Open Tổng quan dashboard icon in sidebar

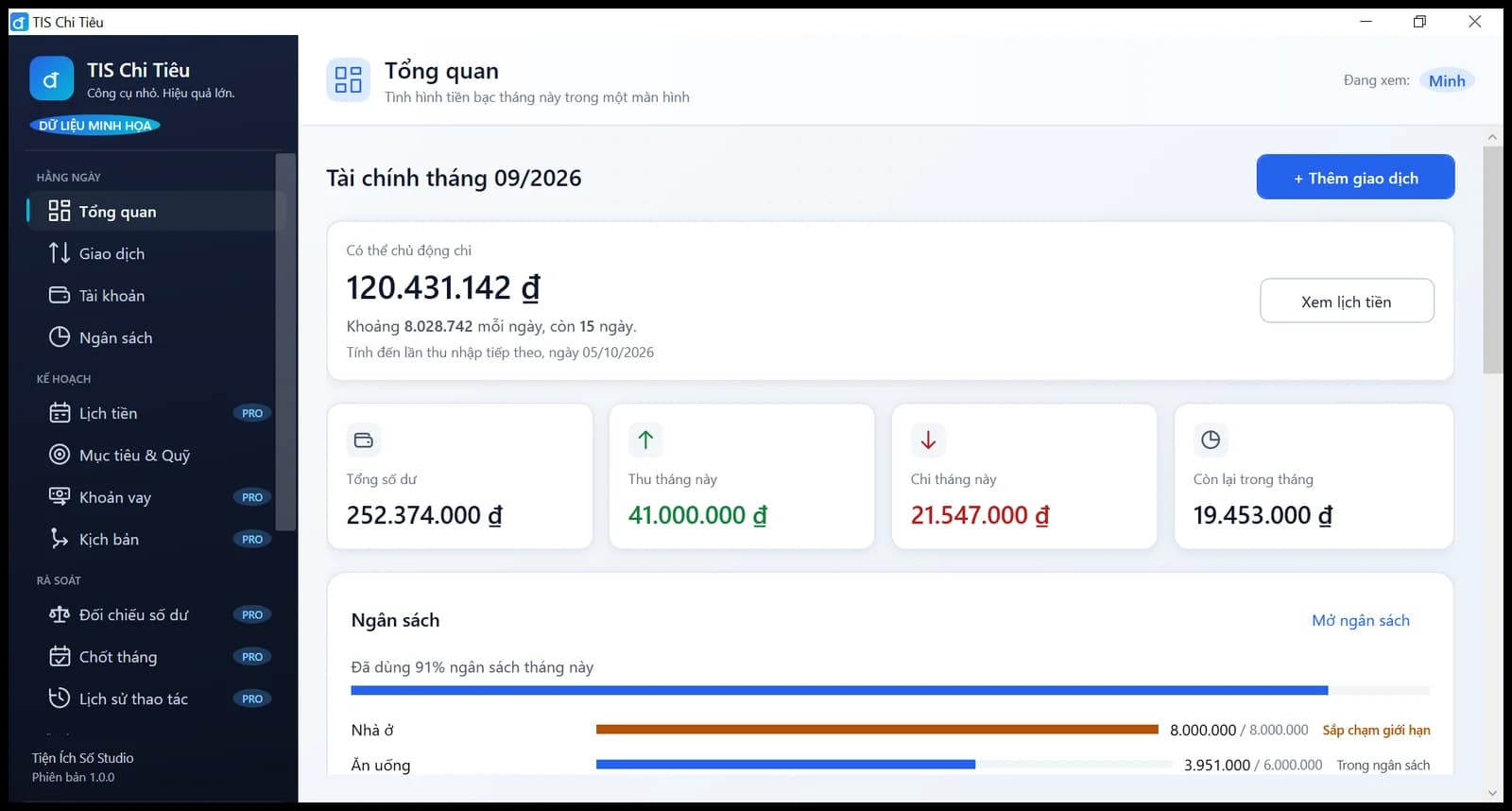point(60,211)
